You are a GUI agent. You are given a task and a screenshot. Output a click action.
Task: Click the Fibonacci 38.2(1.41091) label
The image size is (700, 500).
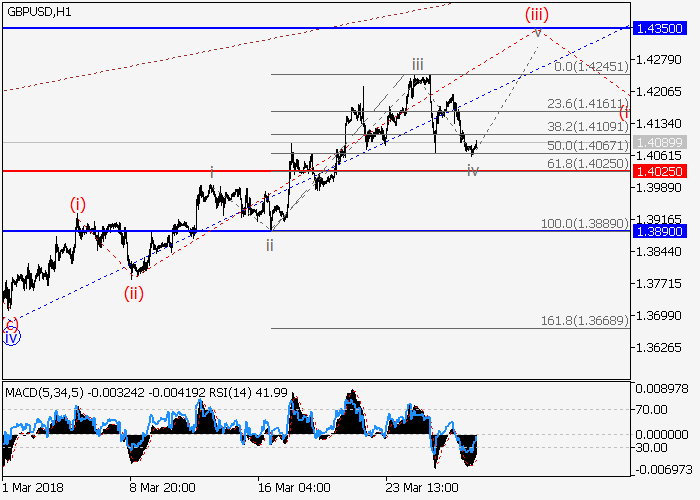[588, 127]
